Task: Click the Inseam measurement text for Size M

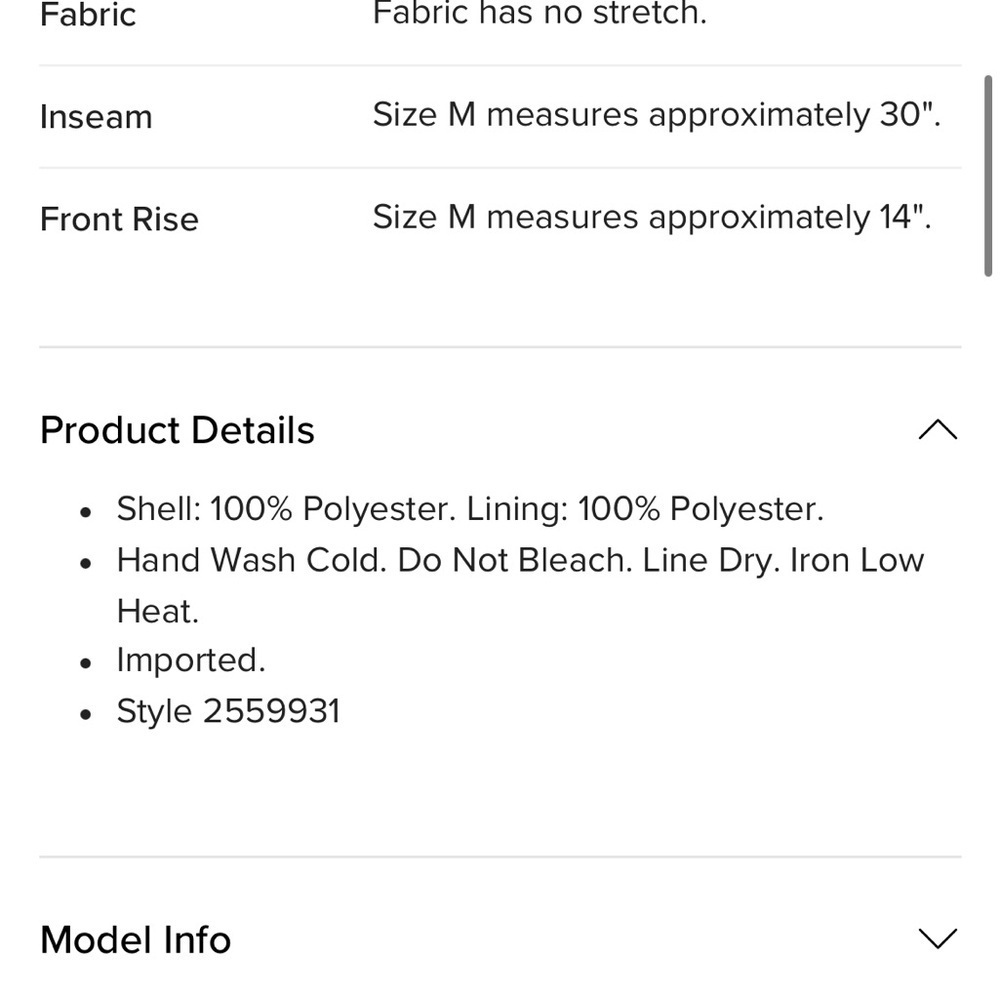Action: [x=657, y=115]
